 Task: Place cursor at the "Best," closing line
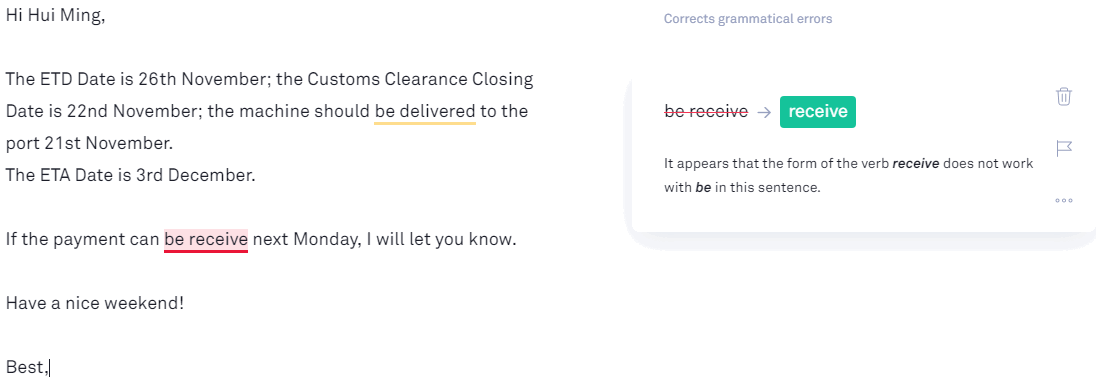tap(27, 367)
